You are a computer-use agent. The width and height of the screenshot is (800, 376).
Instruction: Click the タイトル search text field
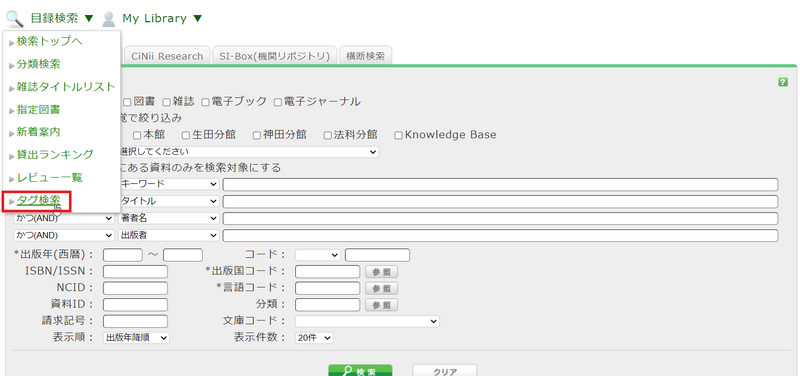click(501, 202)
